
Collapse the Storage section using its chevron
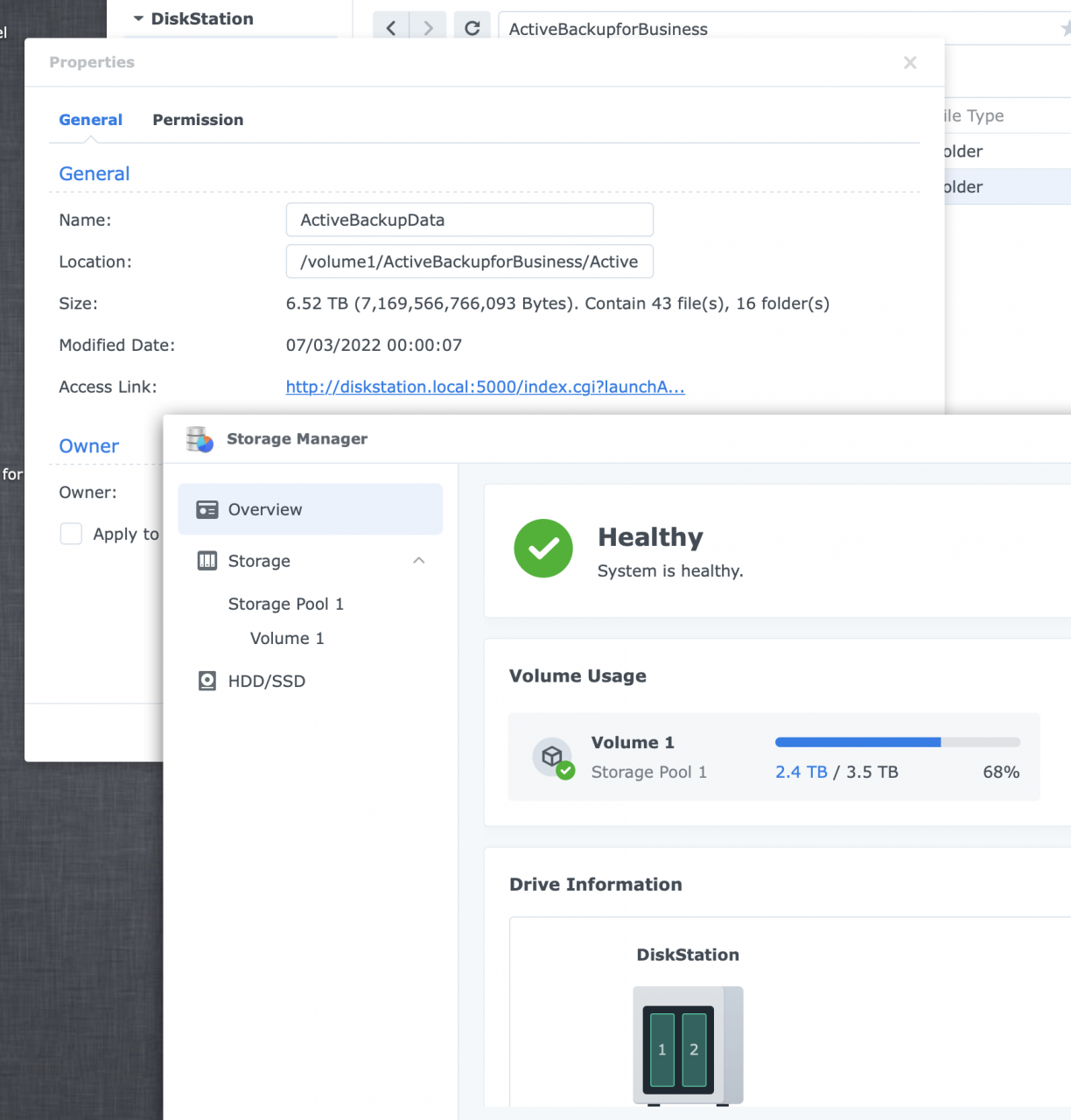click(x=419, y=561)
